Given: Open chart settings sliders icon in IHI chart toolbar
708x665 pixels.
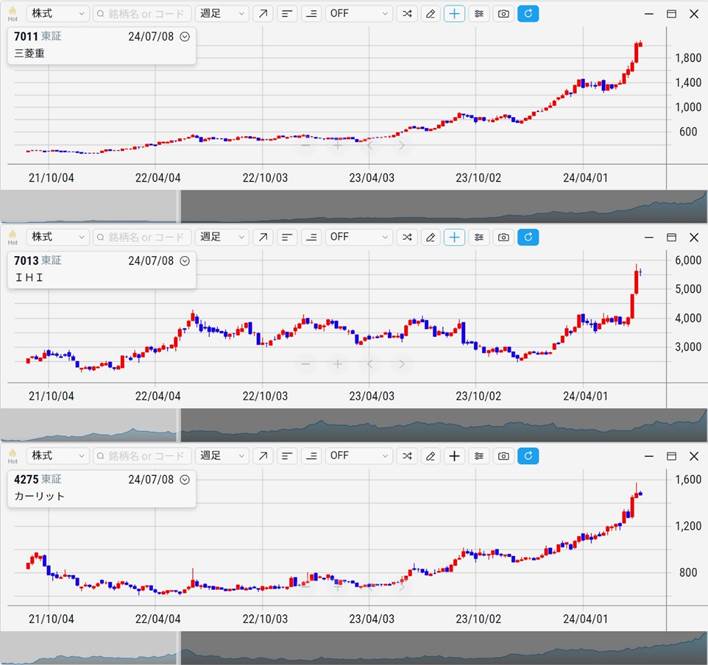Looking at the screenshot, I should (x=479, y=237).
